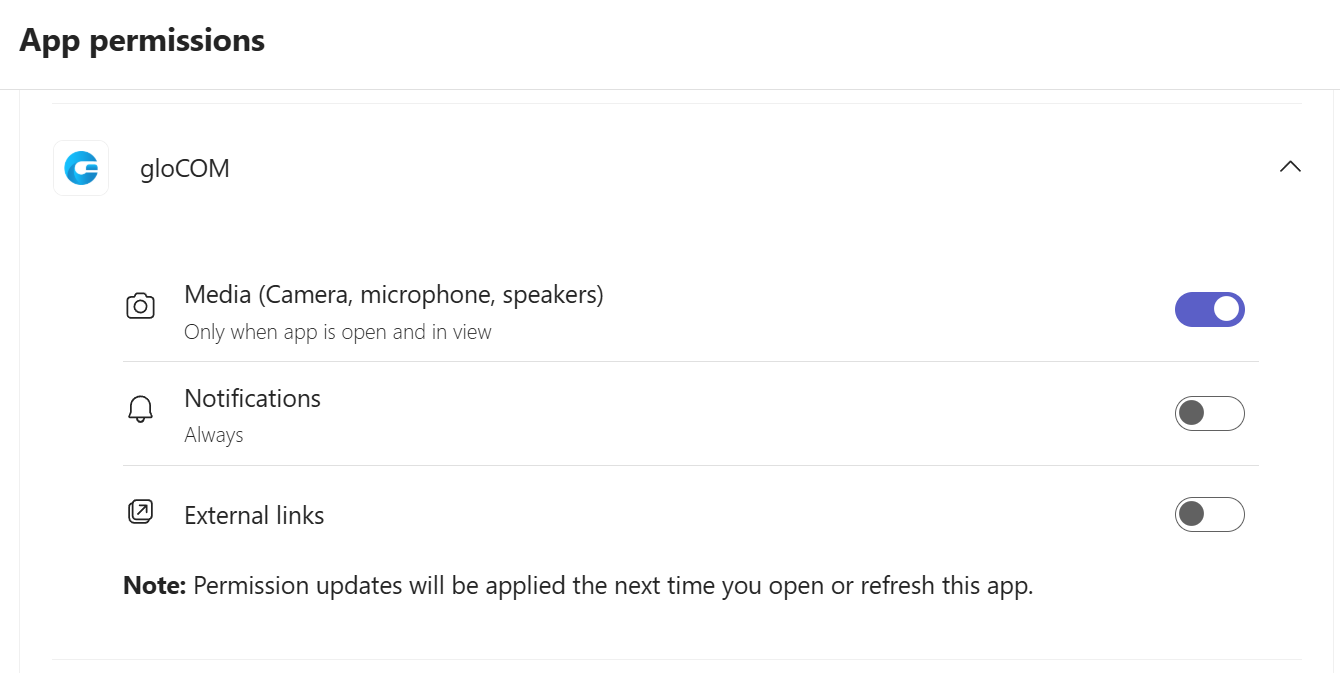The width and height of the screenshot is (1340, 673).
Task: Enable the Notifications toggle
Action: [x=1210, y=413]
